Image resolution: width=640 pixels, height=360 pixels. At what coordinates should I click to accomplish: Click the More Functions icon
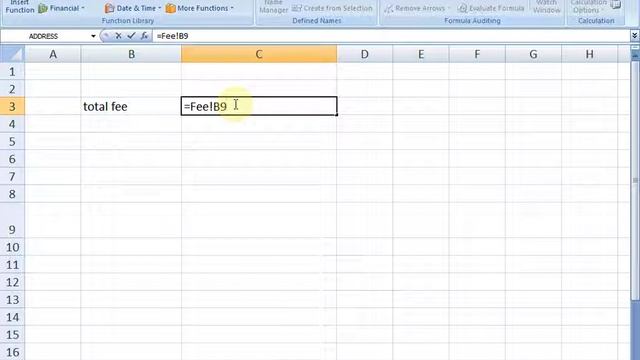click(170, 8)
